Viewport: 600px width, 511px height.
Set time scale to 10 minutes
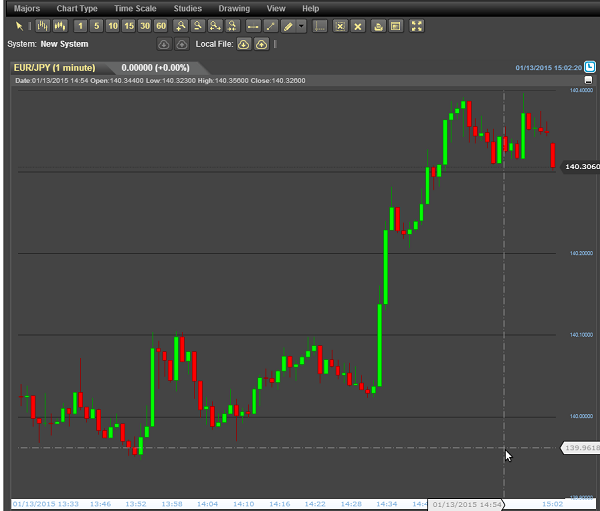112,26
